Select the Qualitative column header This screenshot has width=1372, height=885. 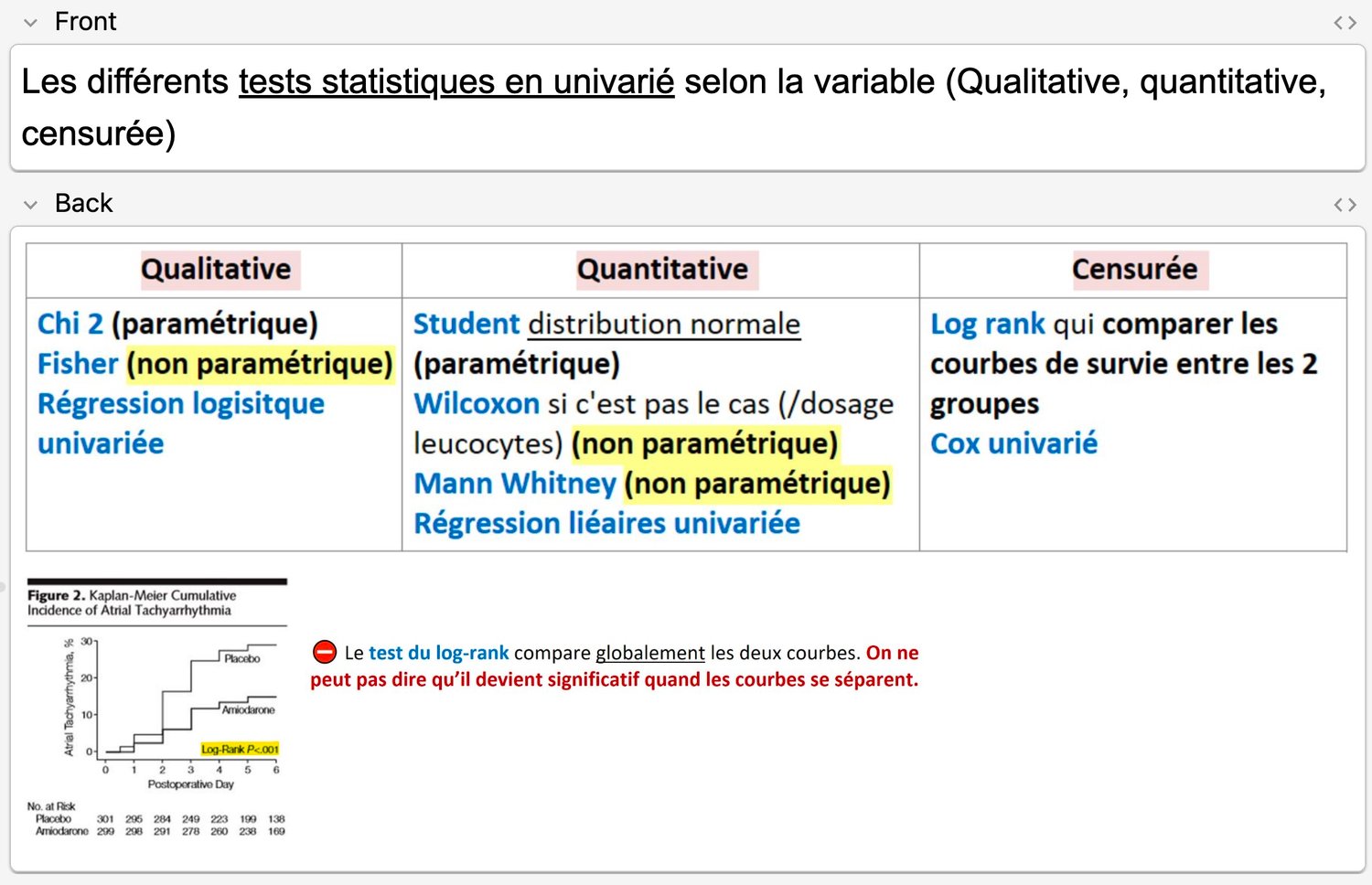tap(216, 270)
